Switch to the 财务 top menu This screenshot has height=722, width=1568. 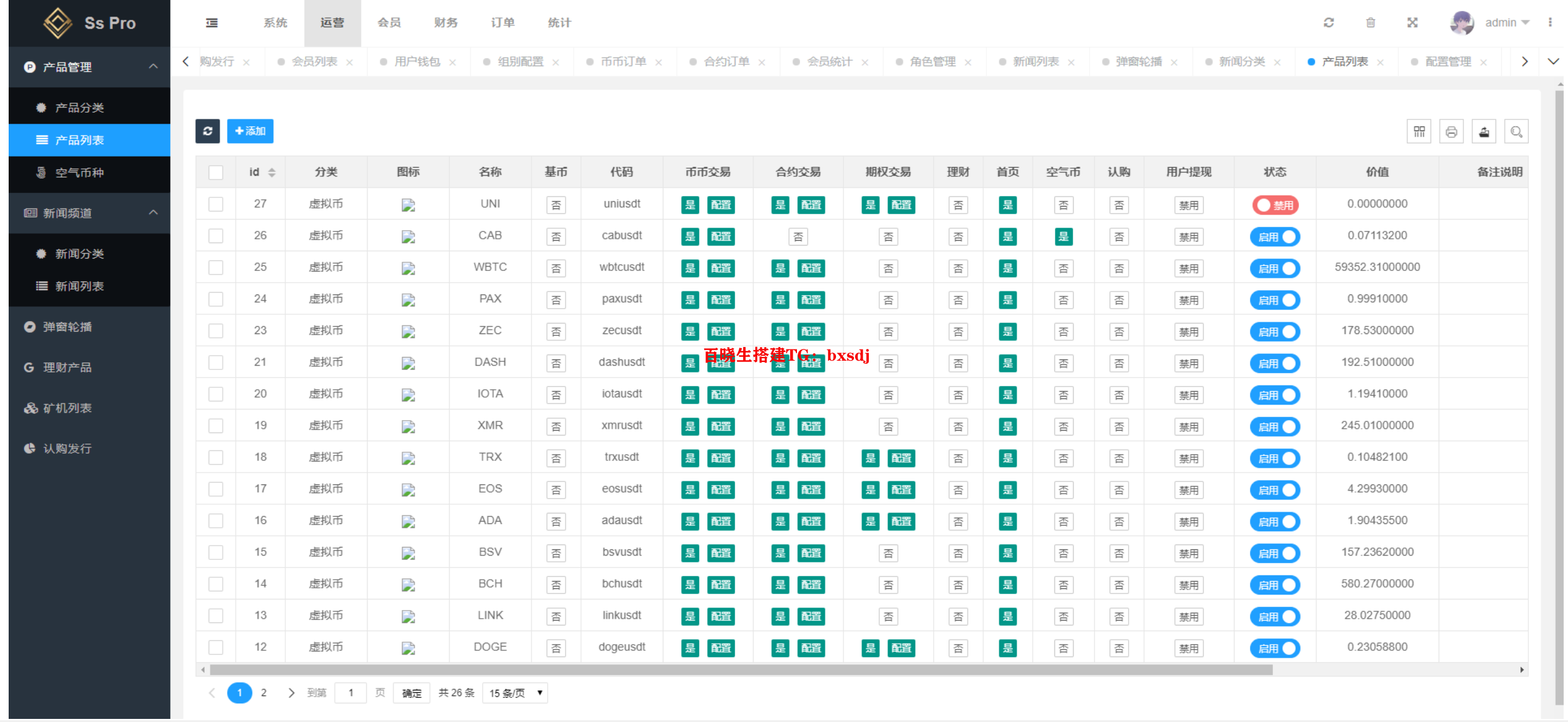coord(446,23)
